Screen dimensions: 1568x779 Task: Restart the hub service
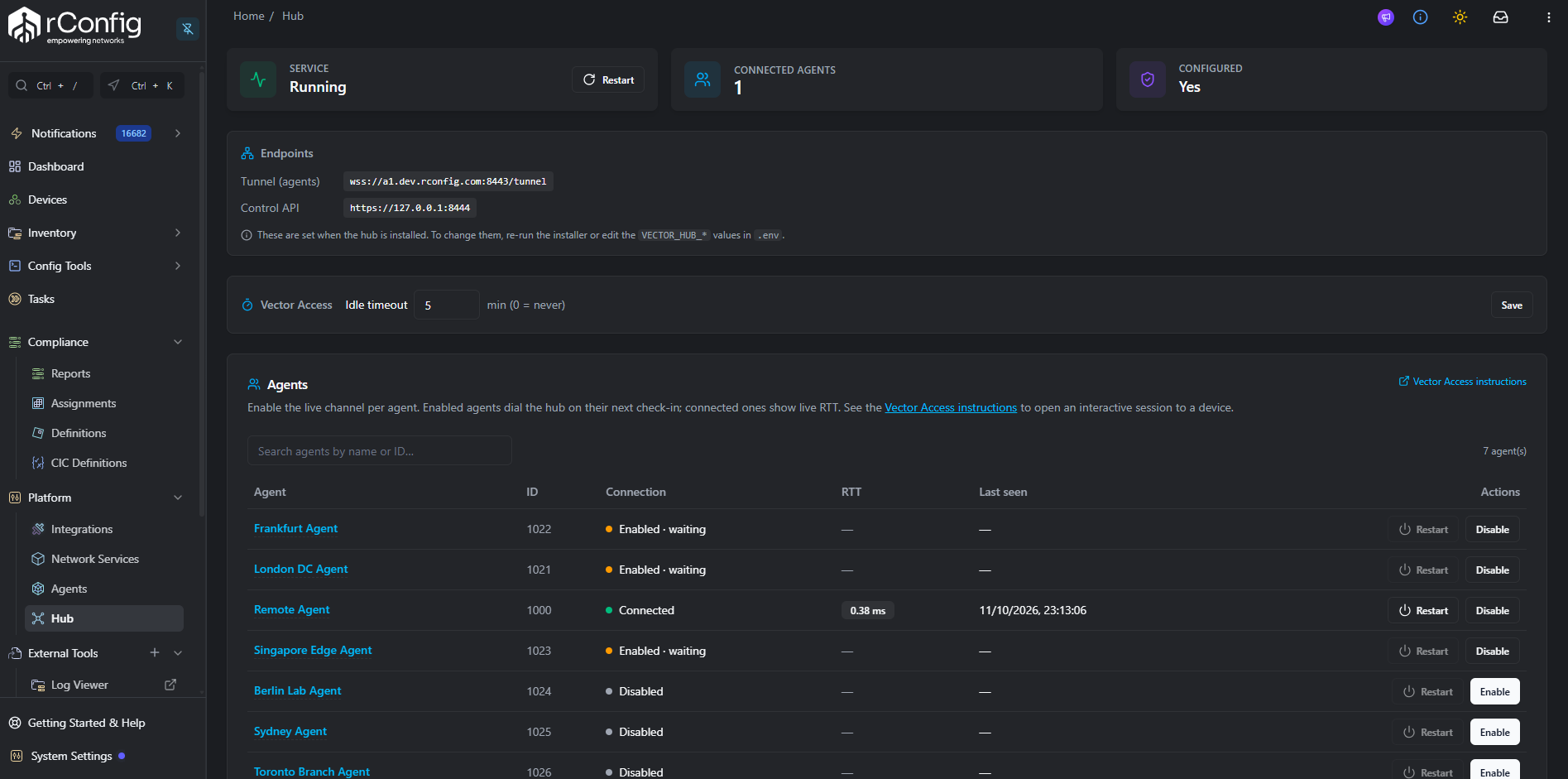[608, 79]
